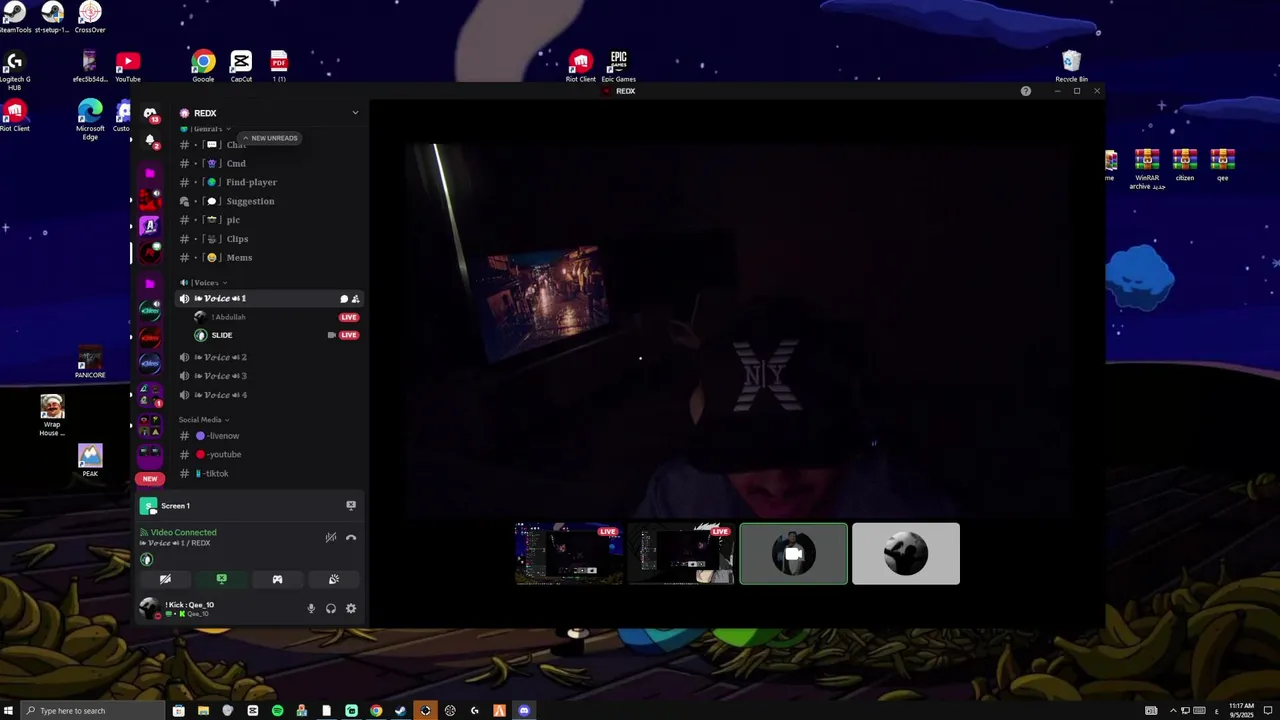Toggle camera on in voice panel

coord(165,579)
